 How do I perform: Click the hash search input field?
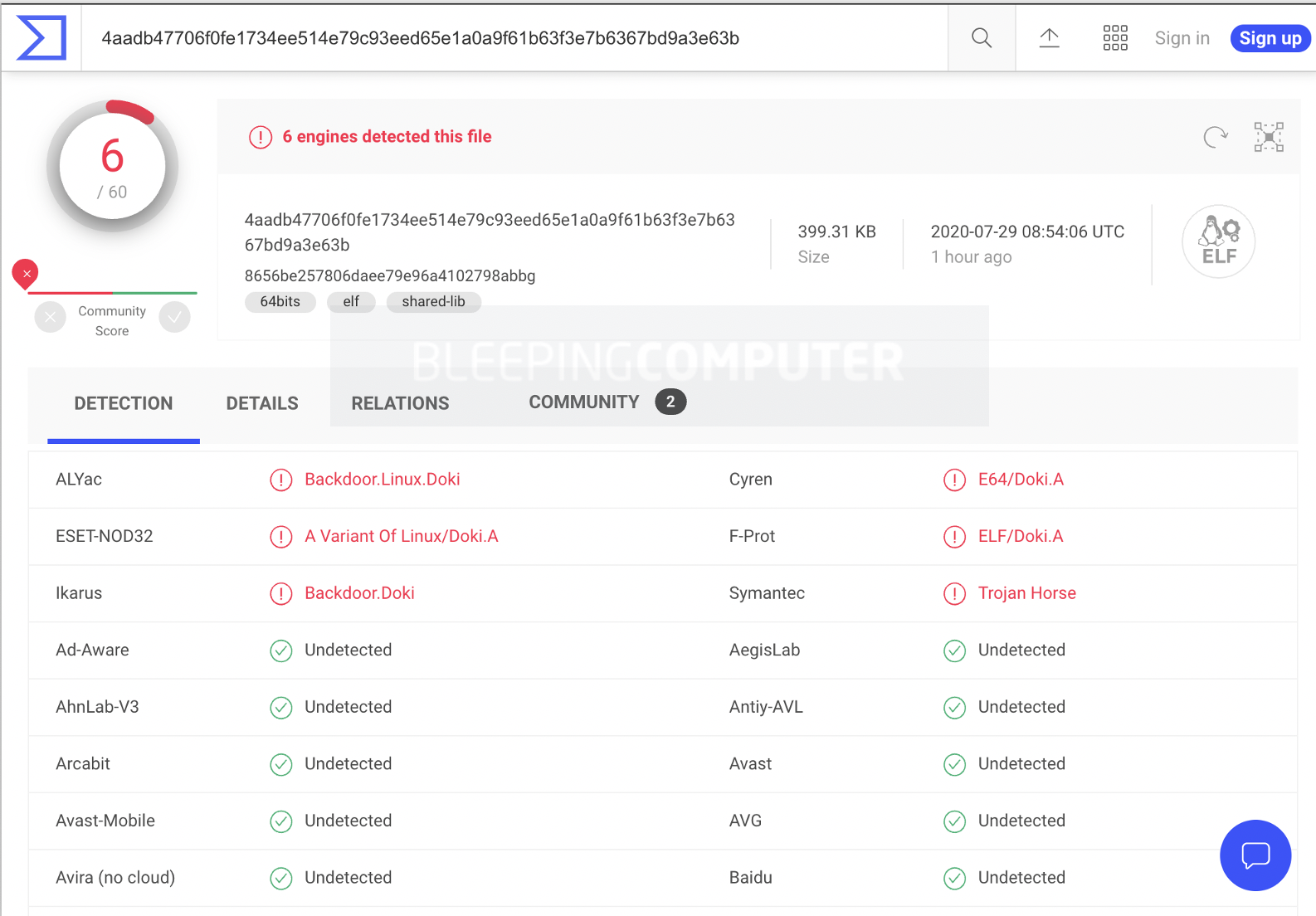[x=514, y=38]
